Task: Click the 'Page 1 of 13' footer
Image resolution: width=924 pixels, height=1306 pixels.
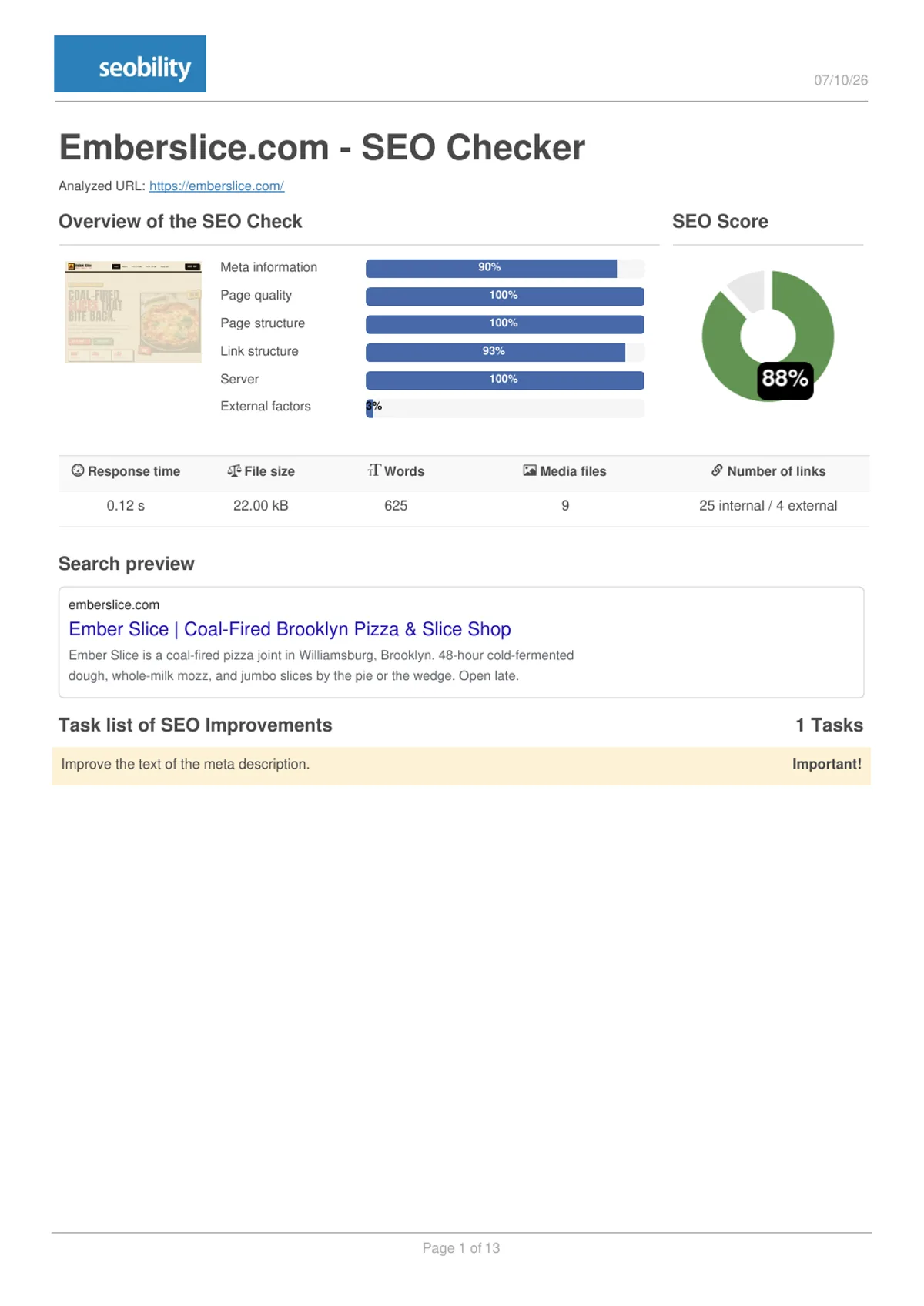Action: [x=461, y=1248]
